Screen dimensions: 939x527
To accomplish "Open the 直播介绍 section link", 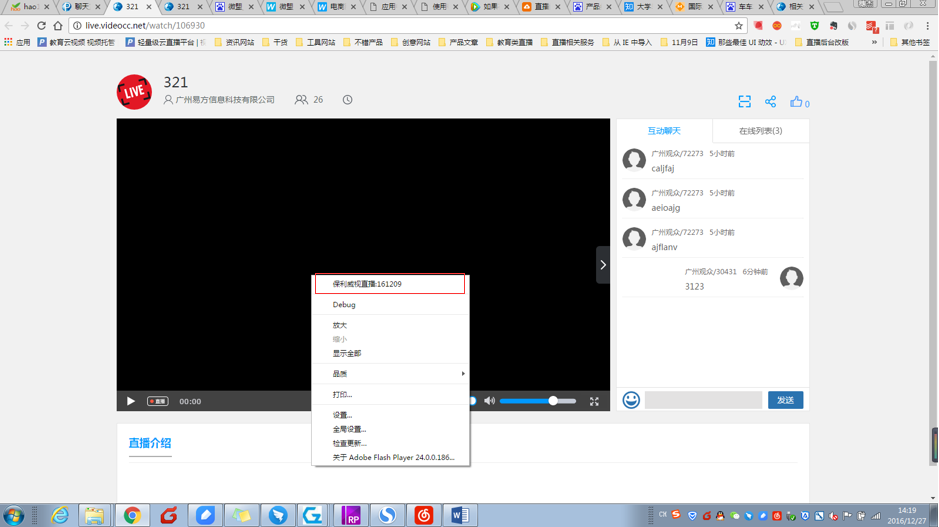I will [150, 443].
